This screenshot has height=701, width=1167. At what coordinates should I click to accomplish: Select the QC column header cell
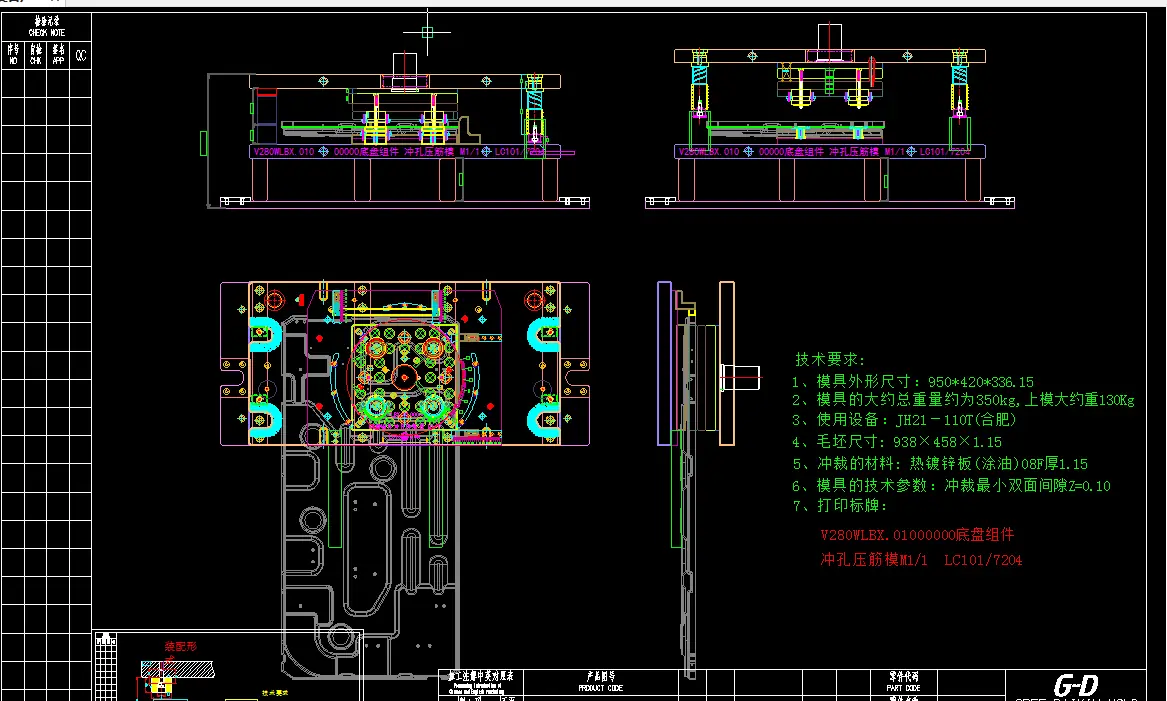tap(81, 56)
